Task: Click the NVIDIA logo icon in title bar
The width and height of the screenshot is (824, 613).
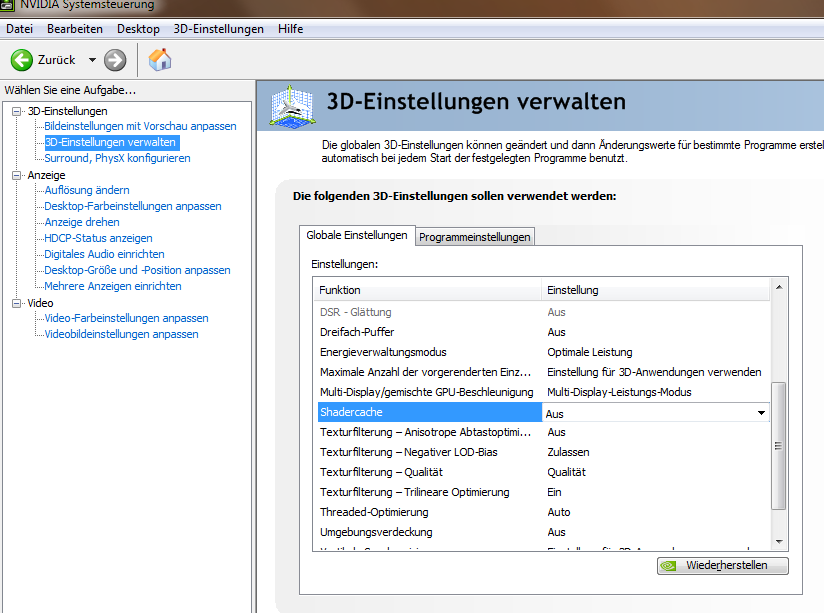Action: [x=8, y=6]
